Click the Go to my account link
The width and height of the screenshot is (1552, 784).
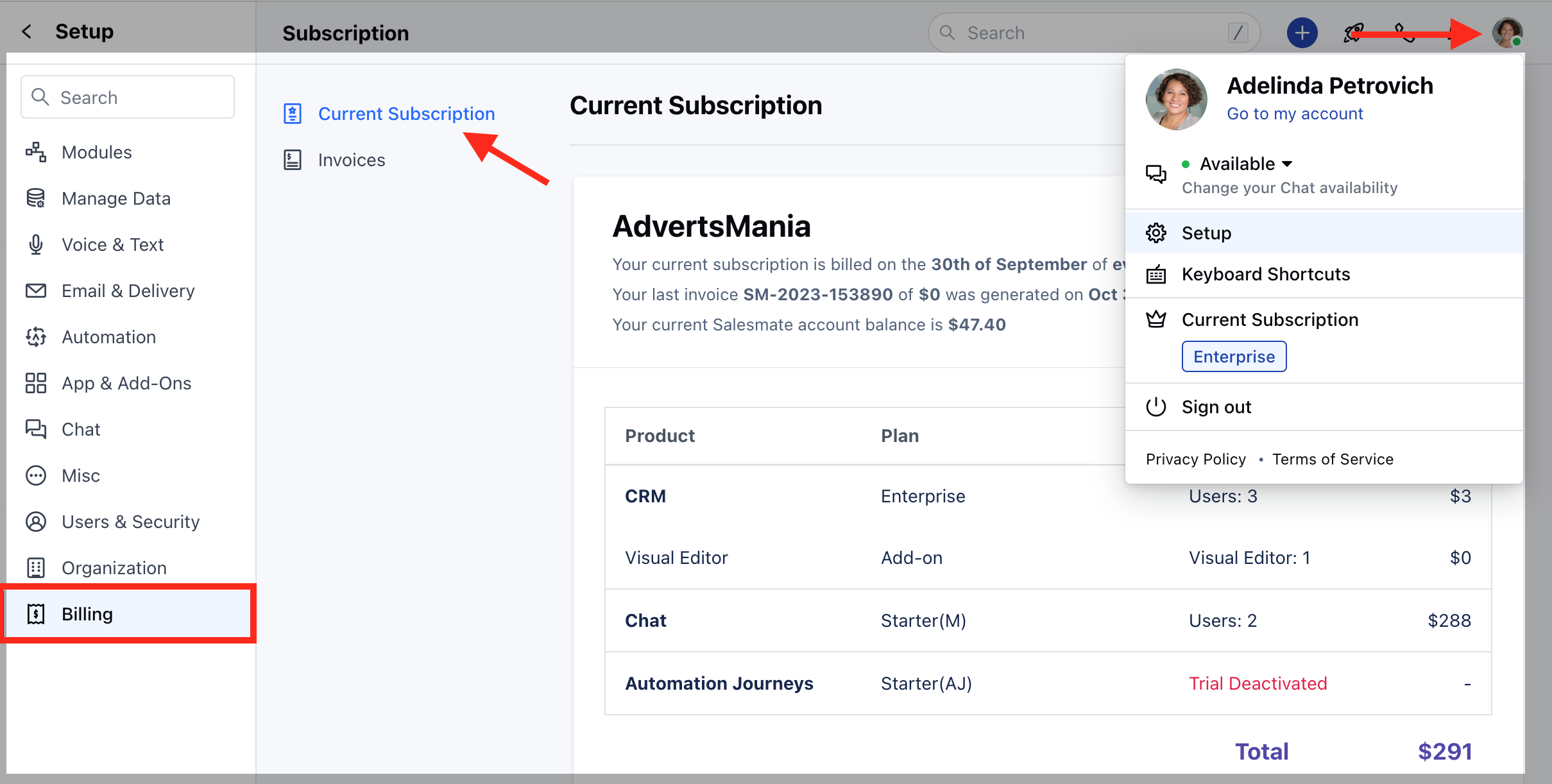click(x=1295, y=114)
